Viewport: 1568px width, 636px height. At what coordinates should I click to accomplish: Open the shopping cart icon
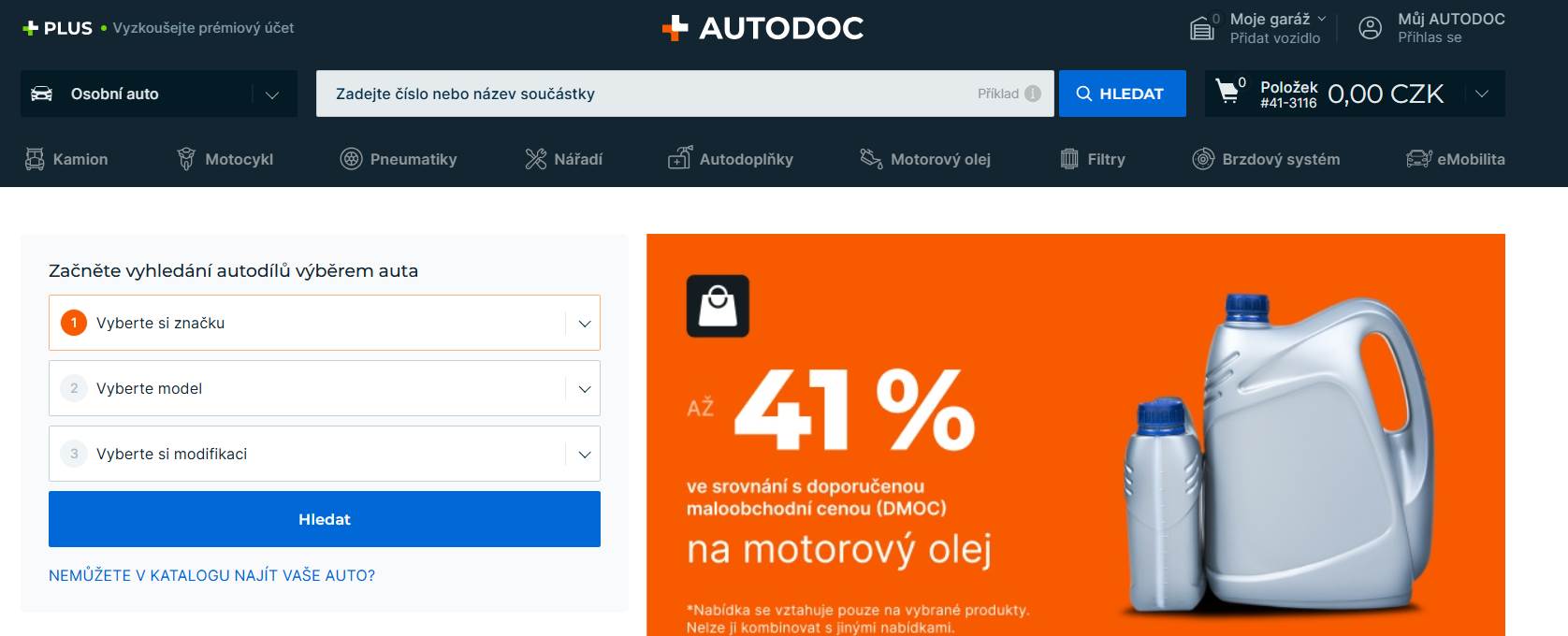tap(1227, 92)
